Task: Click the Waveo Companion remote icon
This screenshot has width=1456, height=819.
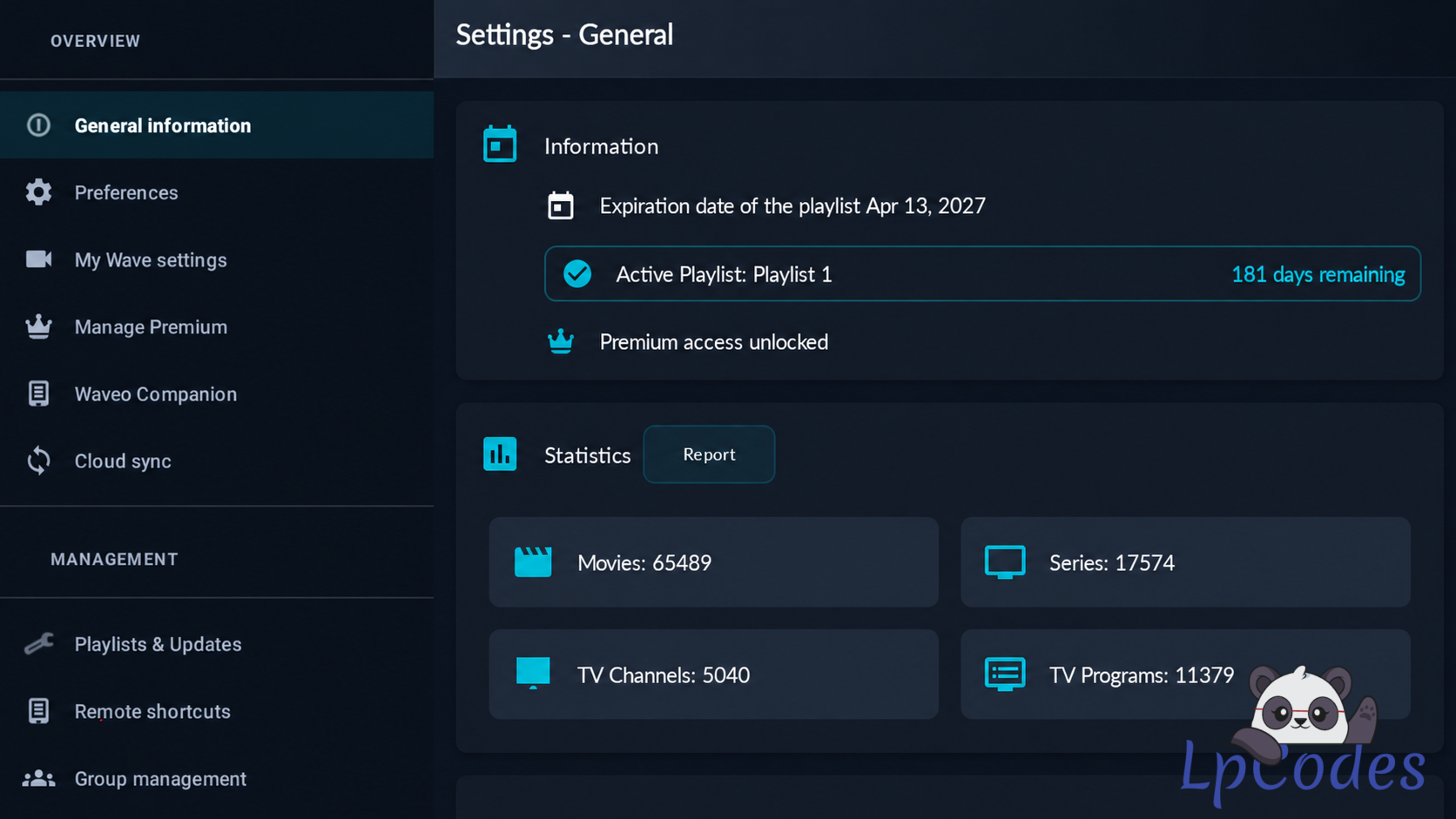Action: pos(38,393)
